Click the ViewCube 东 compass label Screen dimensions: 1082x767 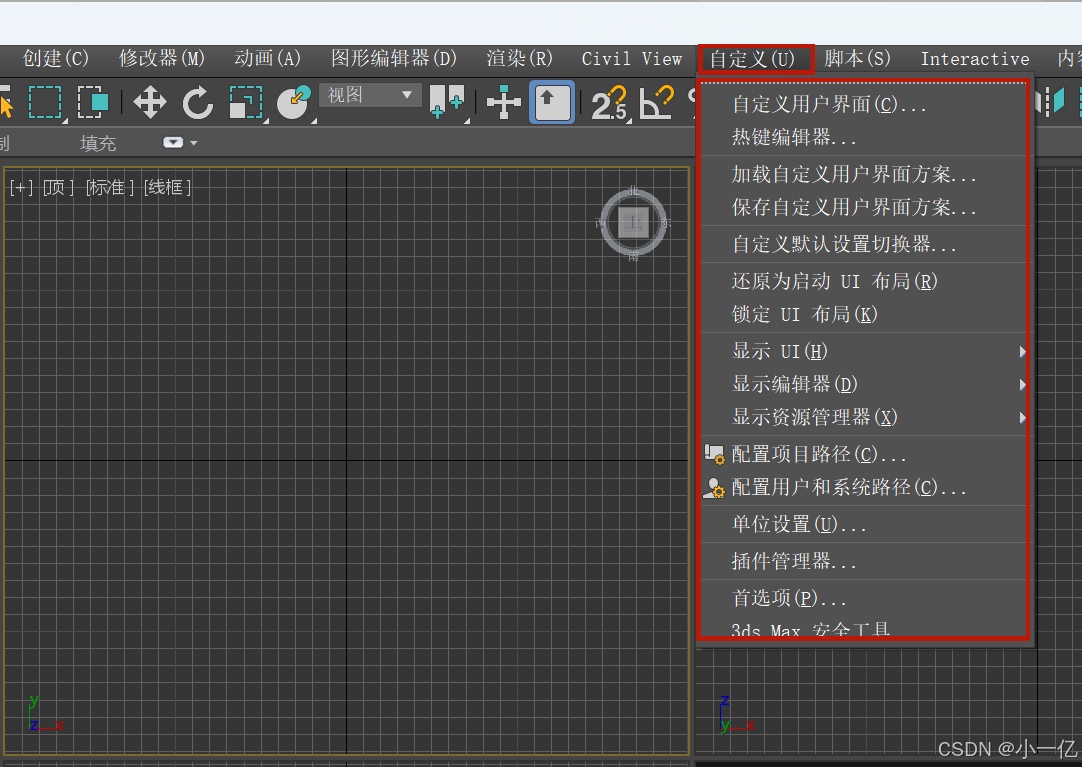pos(666,223)
